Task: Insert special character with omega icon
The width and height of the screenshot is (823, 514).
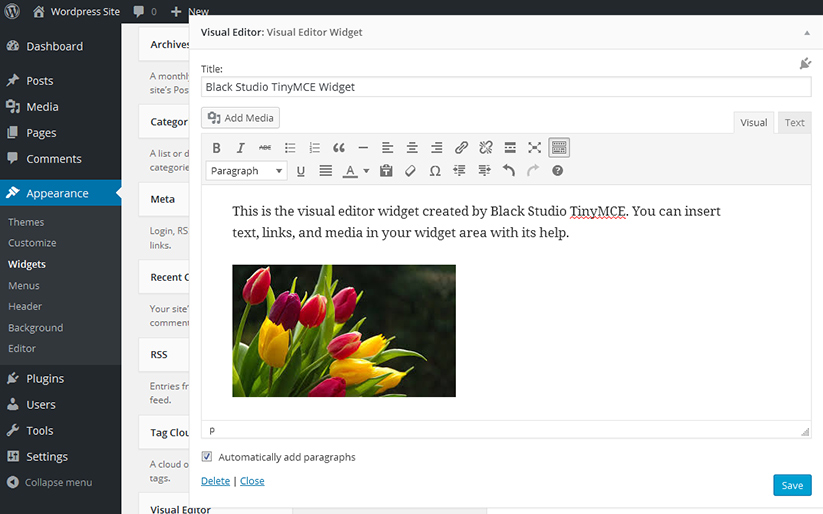Action: pos(435,171)
